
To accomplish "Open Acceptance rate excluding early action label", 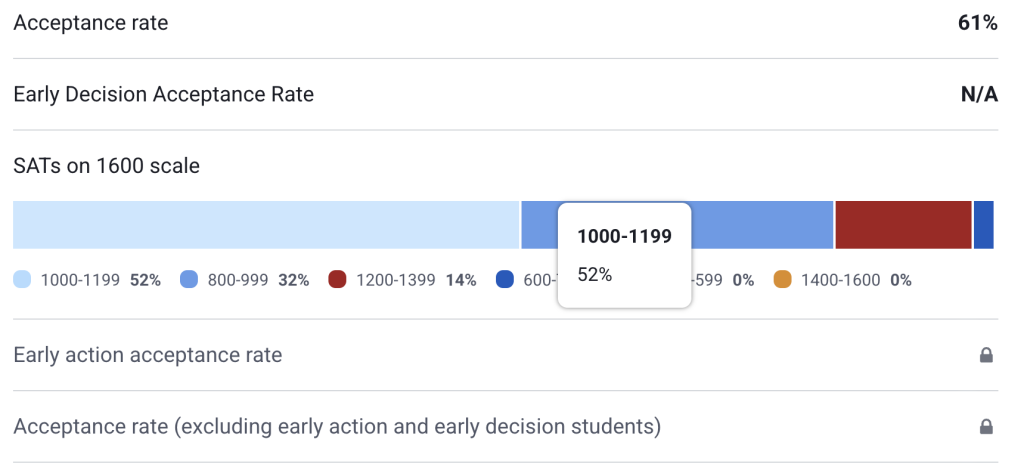I will [337, 427].
